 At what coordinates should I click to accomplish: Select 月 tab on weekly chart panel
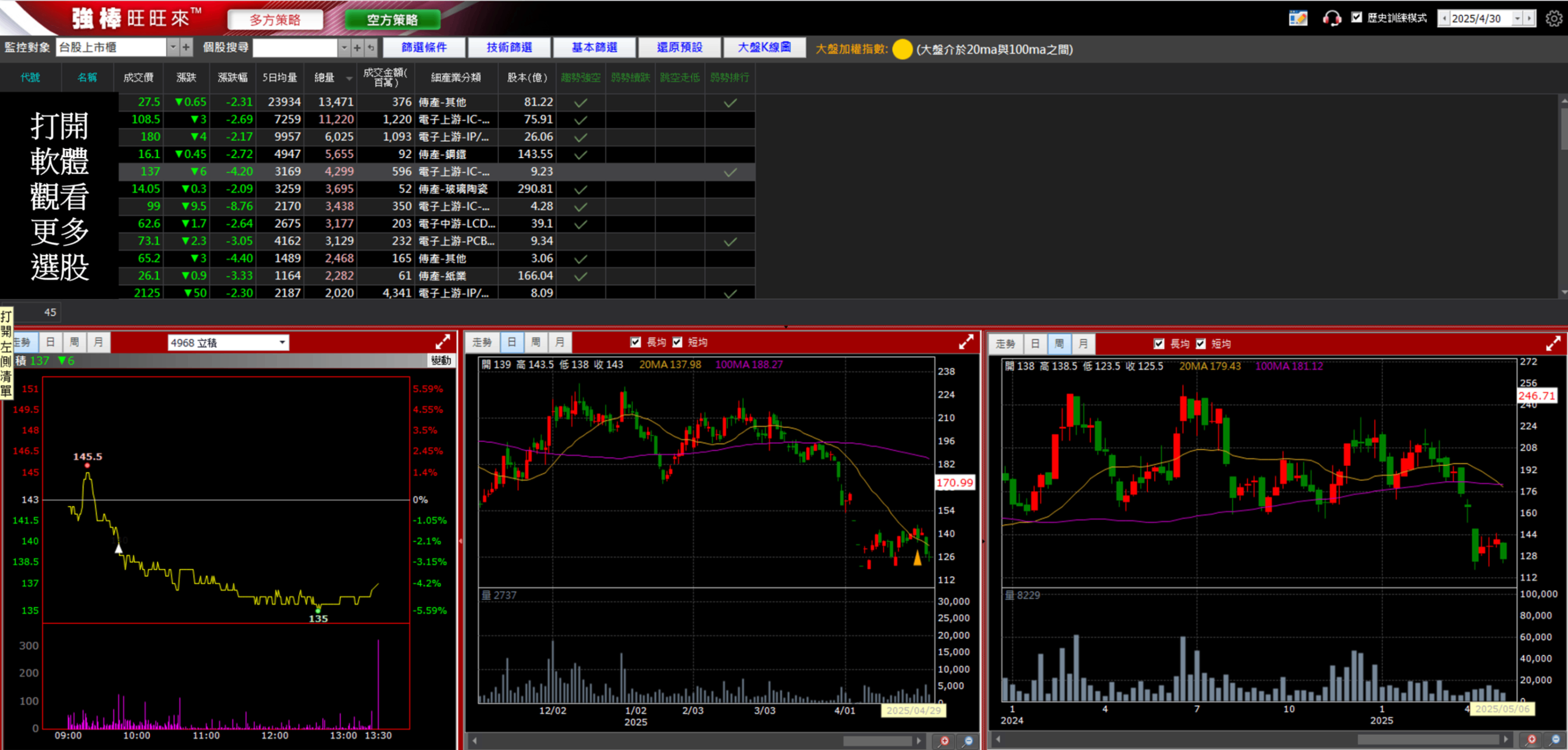pos(1083,343)
